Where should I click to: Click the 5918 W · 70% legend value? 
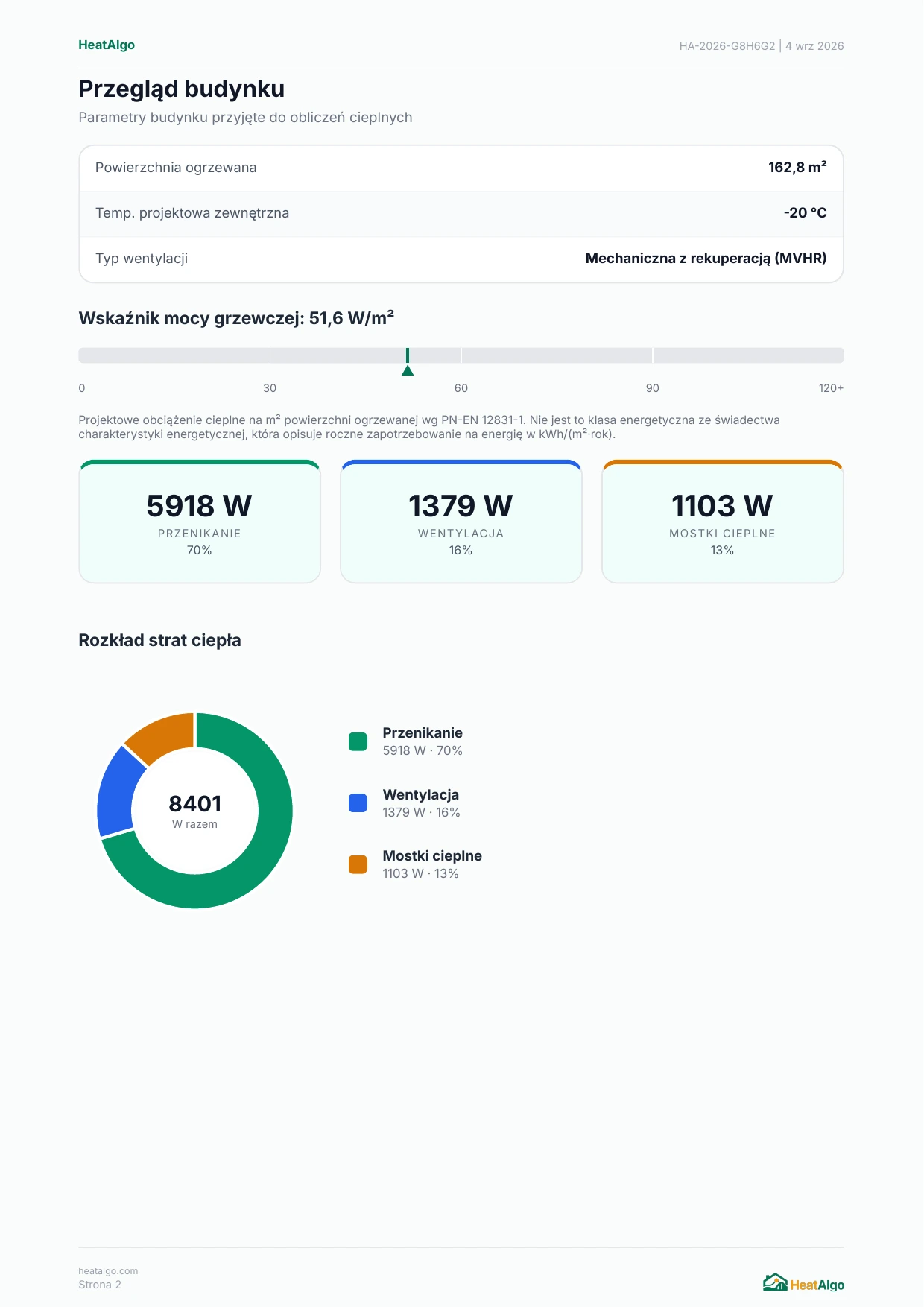point(423,751)
